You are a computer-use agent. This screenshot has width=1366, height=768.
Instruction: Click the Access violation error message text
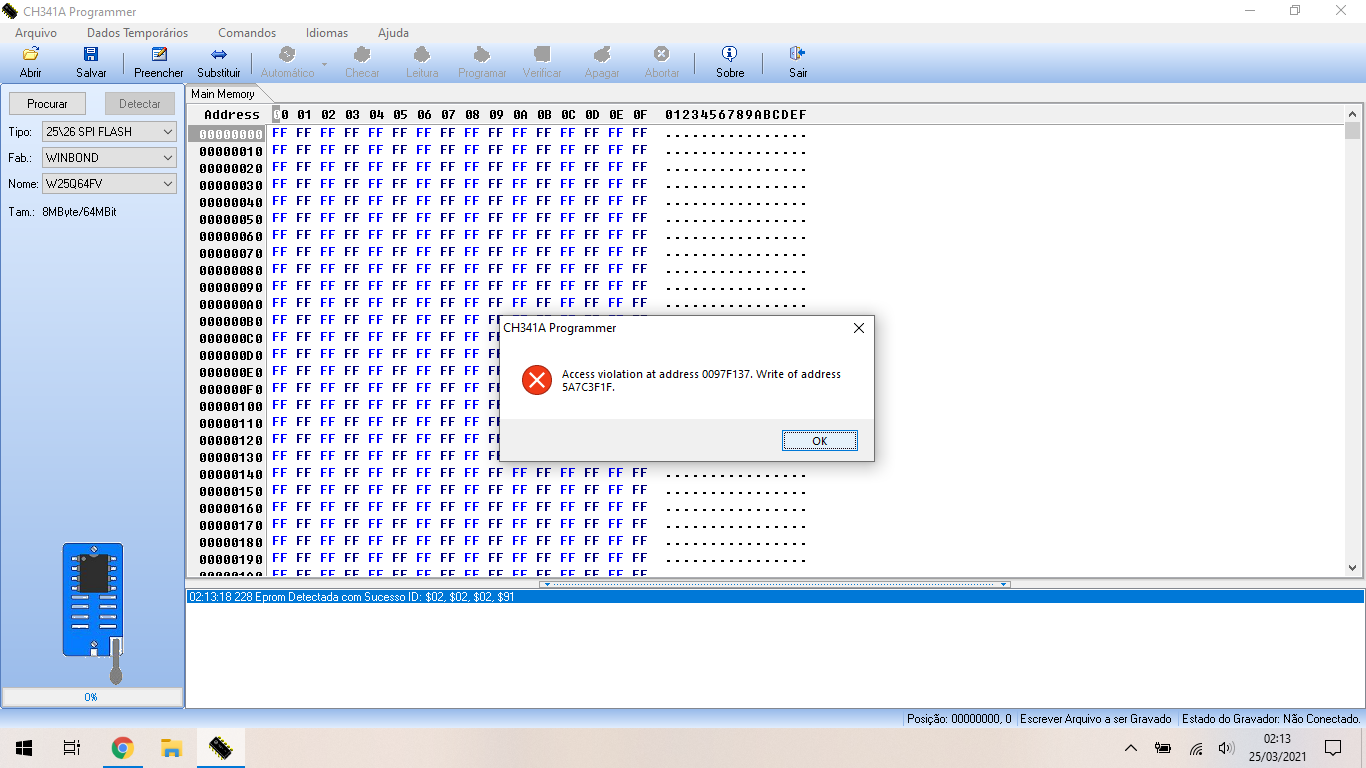(x=701, y=380)
